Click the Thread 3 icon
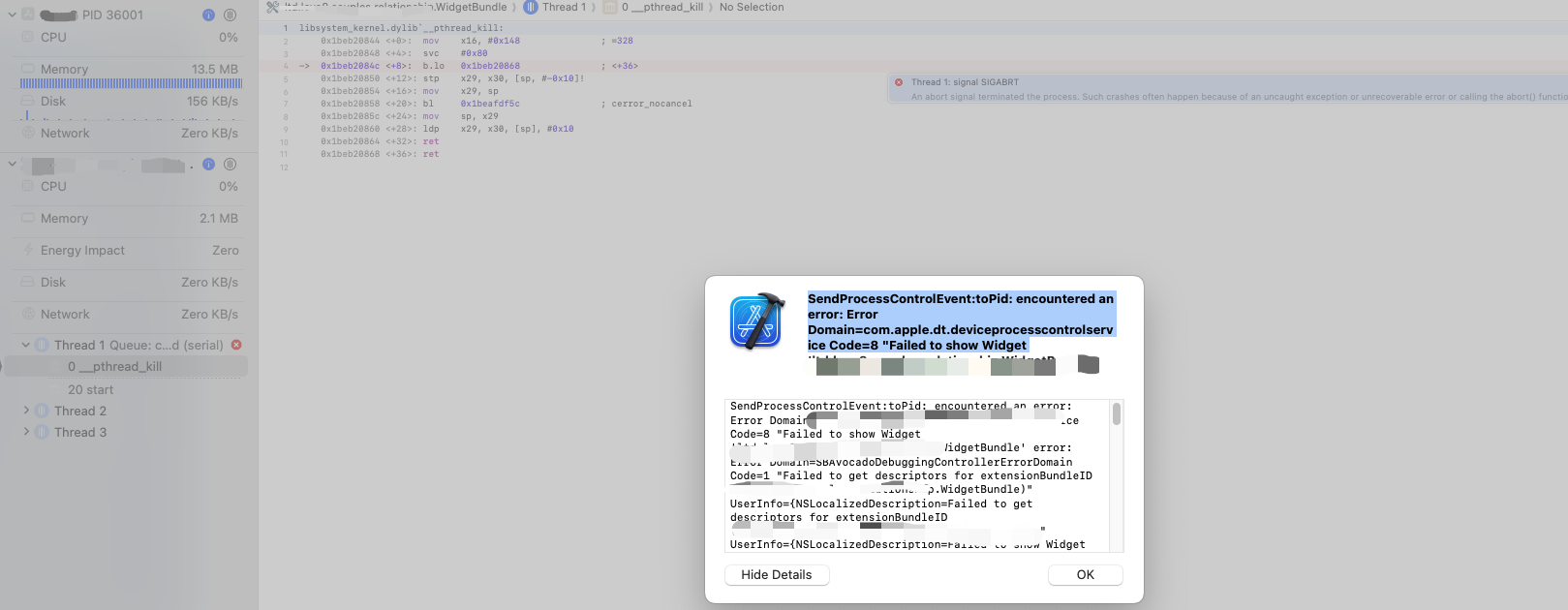Image resolution: width=1568 pixels, height=610 pixels. 42,432
